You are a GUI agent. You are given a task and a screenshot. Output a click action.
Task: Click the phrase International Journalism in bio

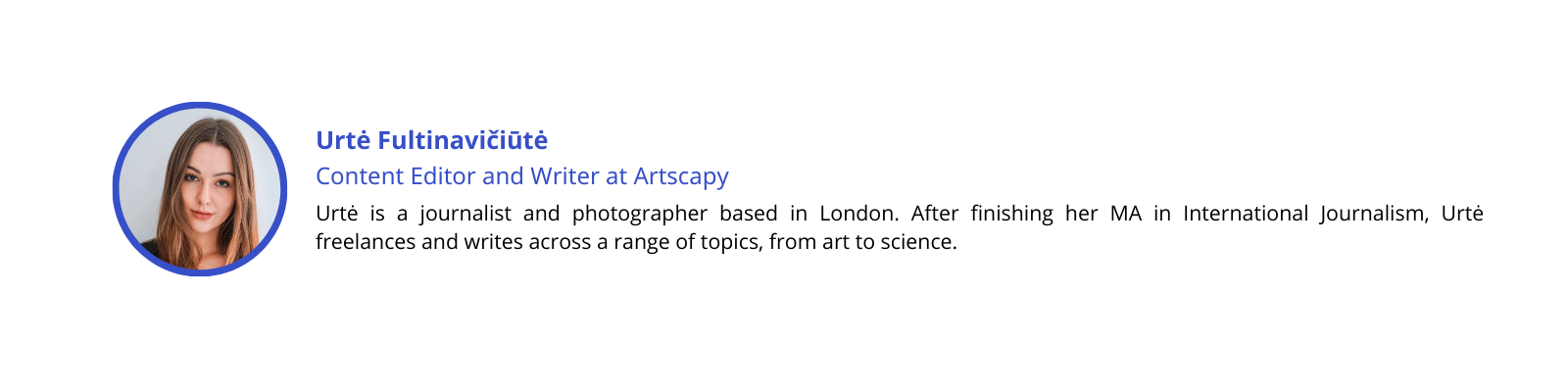1305,214
